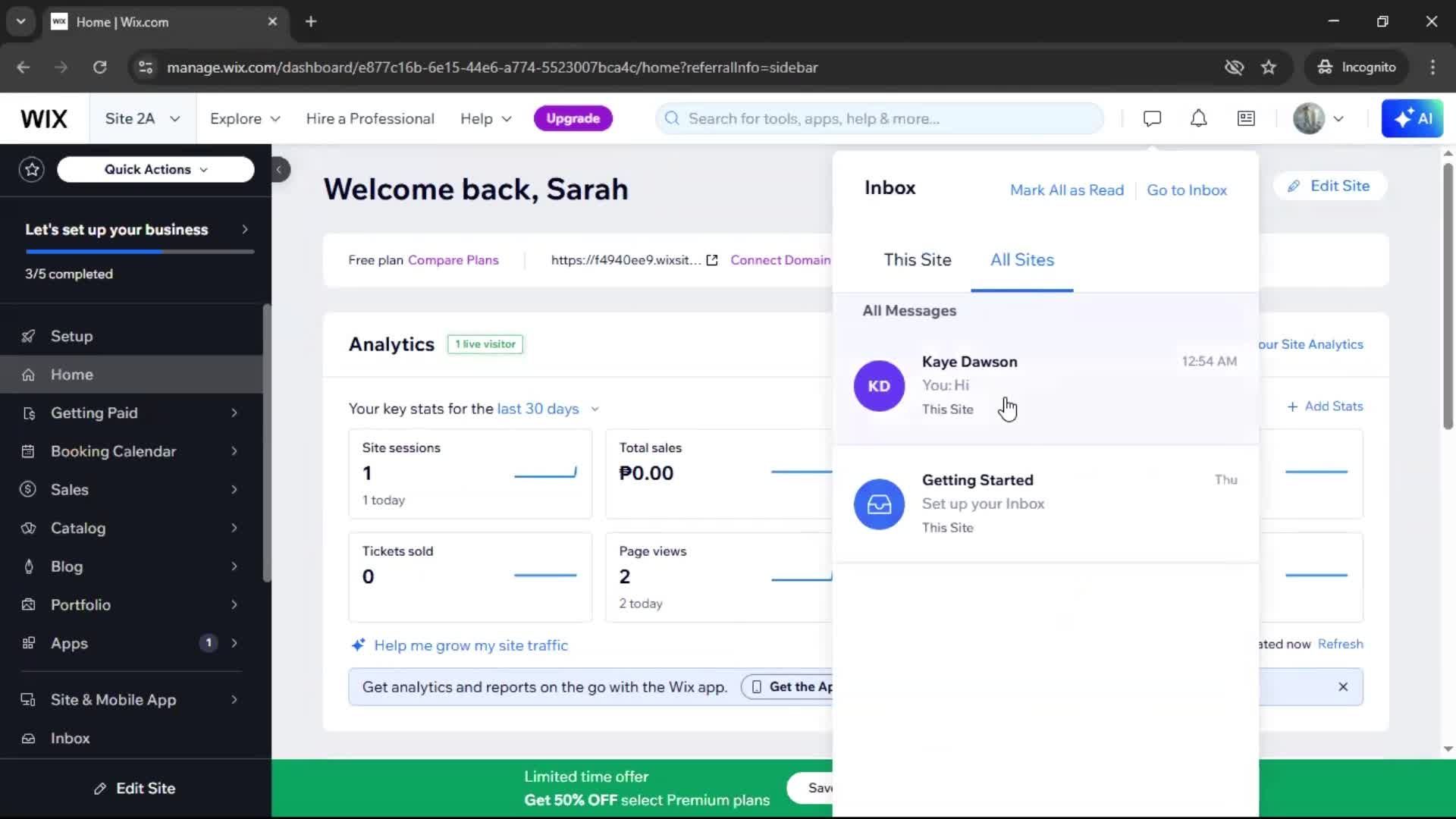Click Go to Inbox link
Viewport: 1456px width, 819px height.
[x=1186, y=190]
